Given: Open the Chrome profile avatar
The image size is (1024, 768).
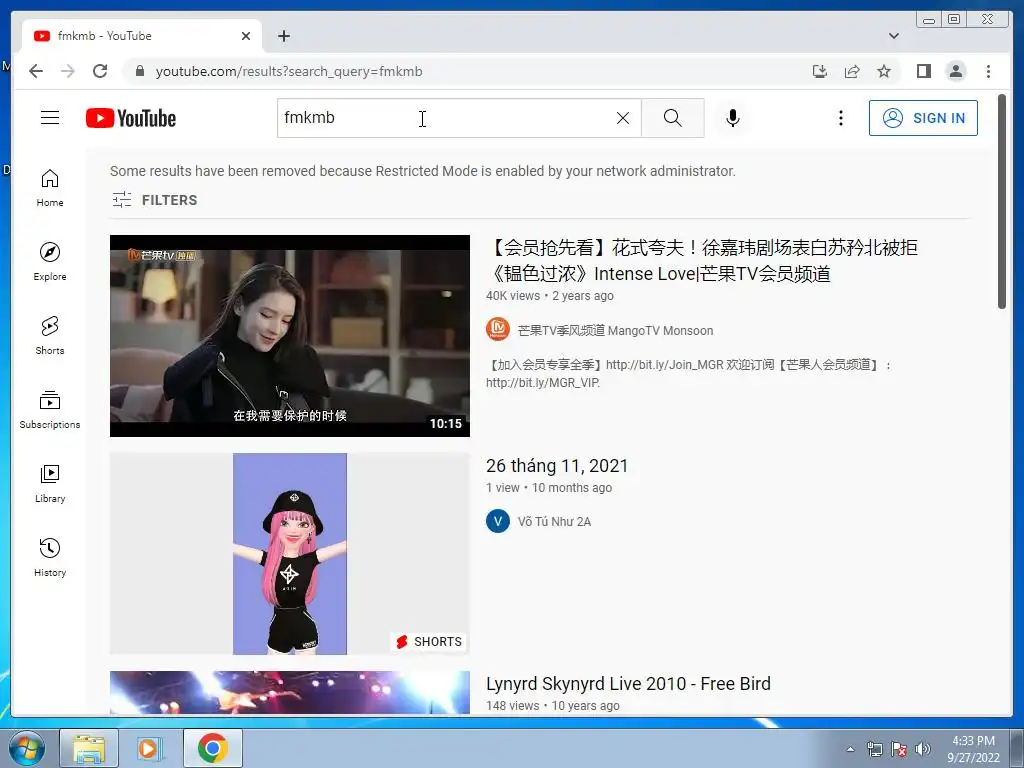Looking at the screenshot, I should (955, 71).
